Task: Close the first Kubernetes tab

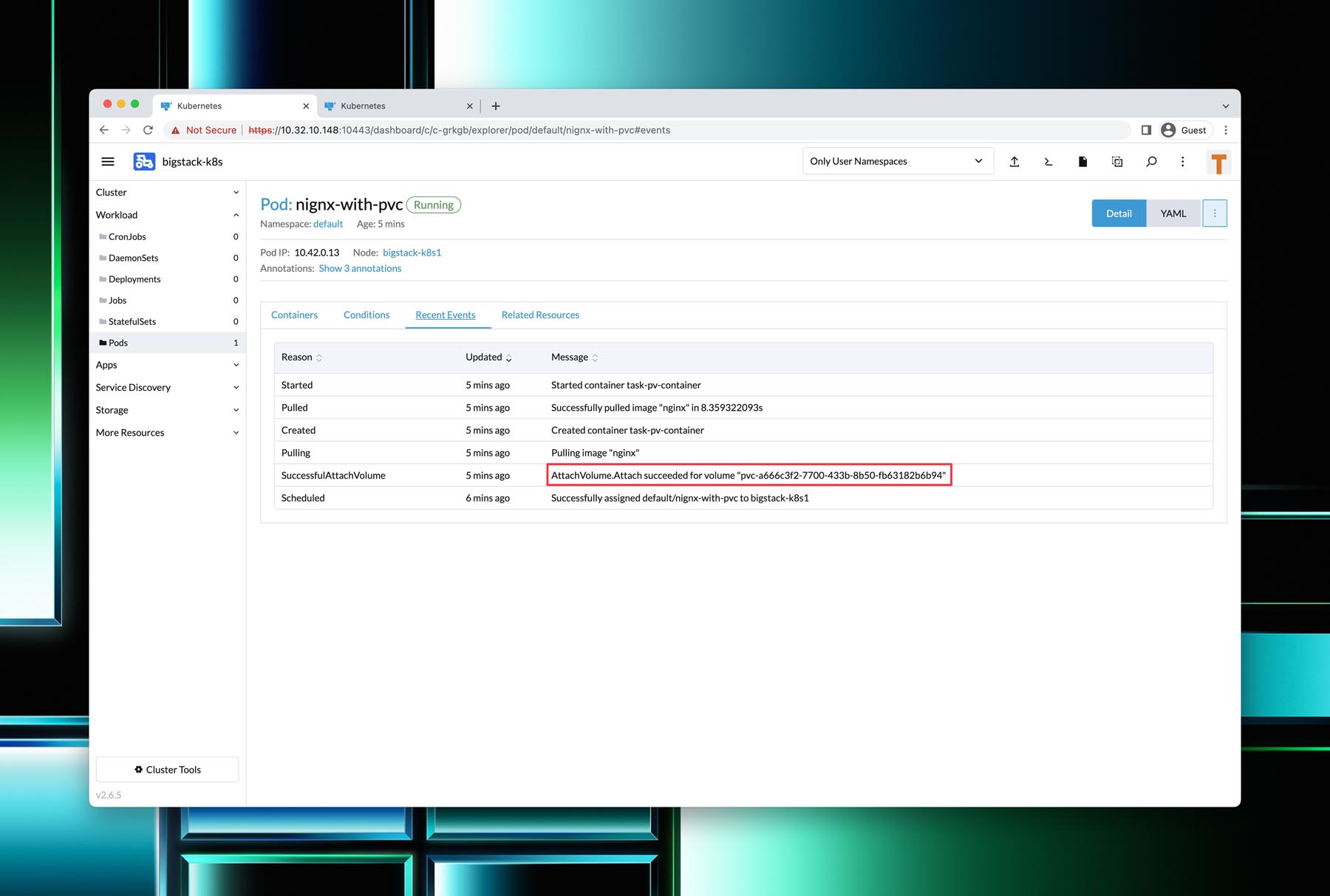Action: 306,106
